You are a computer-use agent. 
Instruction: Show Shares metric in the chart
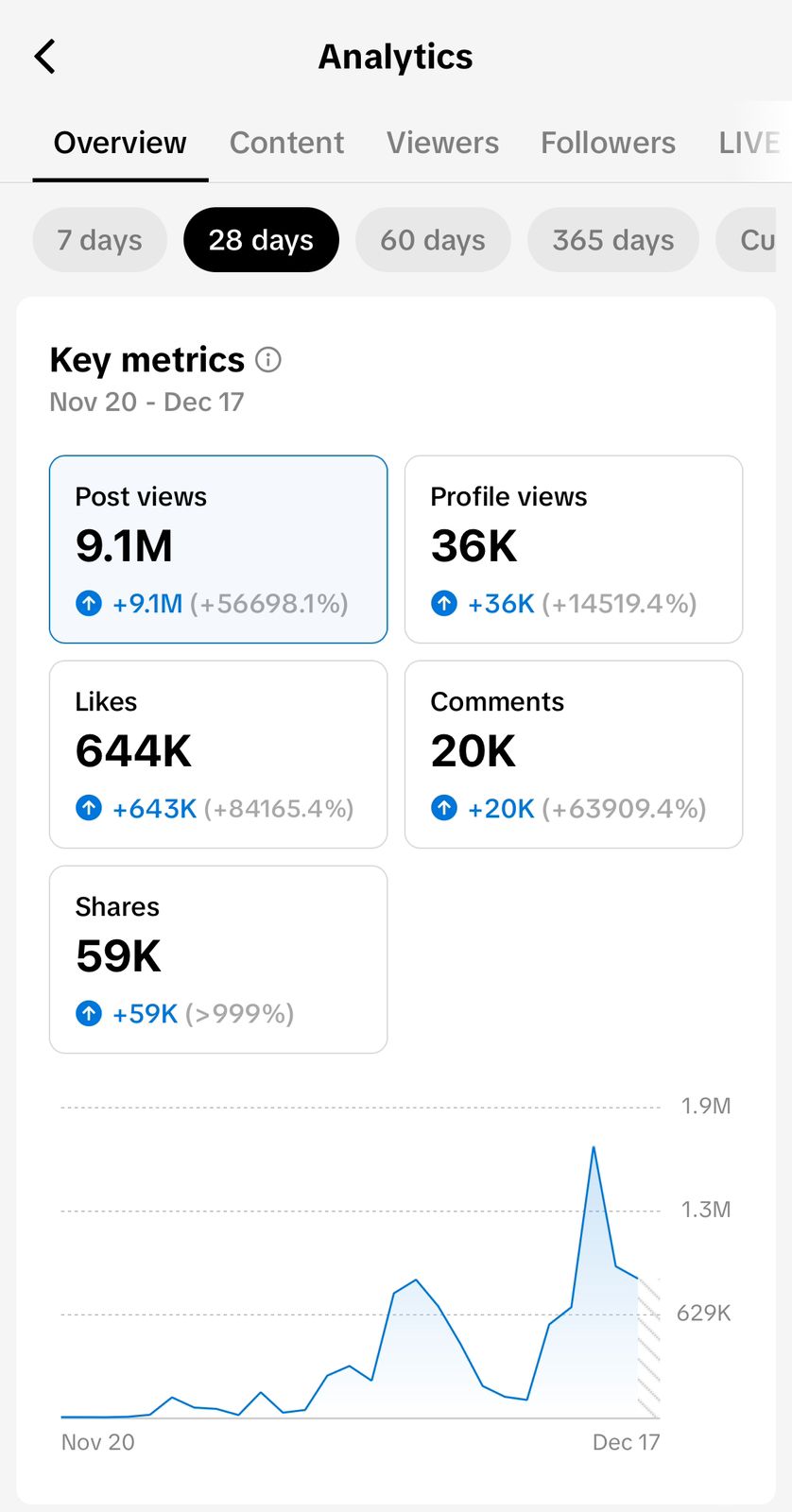pos(218,959)
